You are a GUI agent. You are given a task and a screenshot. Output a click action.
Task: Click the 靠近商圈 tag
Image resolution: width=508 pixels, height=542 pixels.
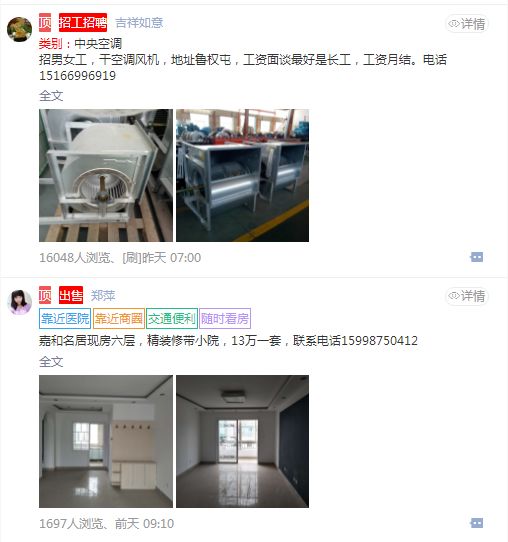[119, 318]
